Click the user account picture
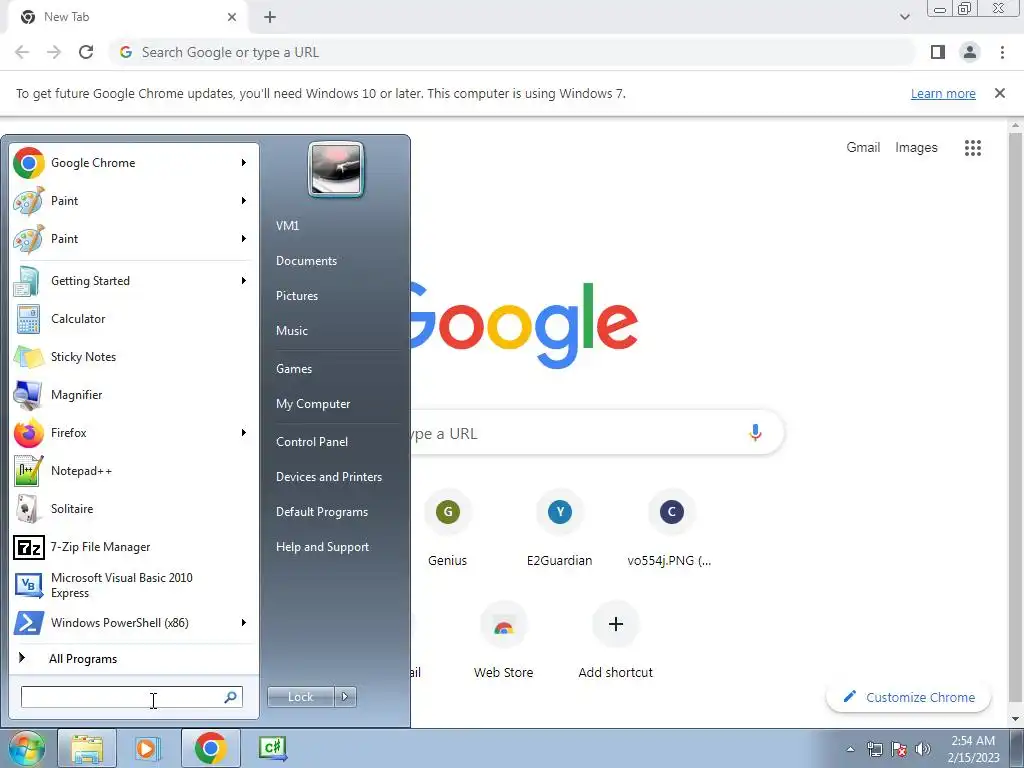1024x768 pixels. pos(336,169)
